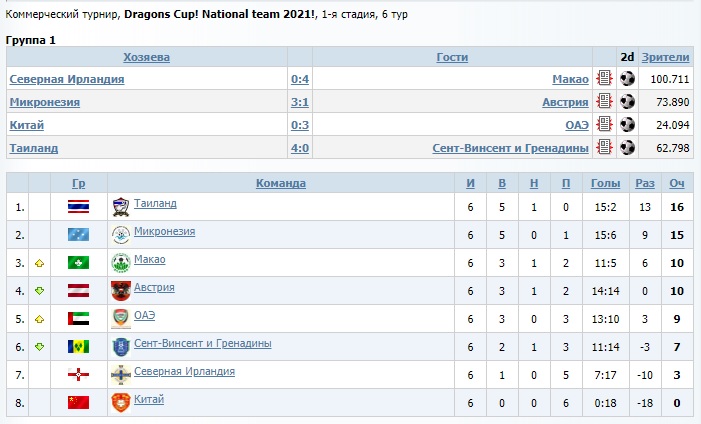Click the Thailand flag icon
Screen dimensions: 701x424
tap(78, 206)
